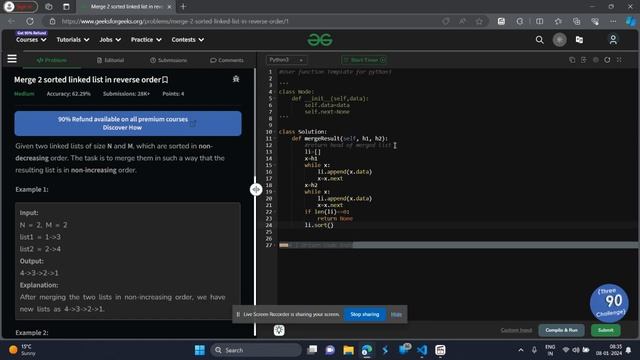Show hidden system tray icons chevron
Screen dimensions: 640x360
click(x=521, y=350)
